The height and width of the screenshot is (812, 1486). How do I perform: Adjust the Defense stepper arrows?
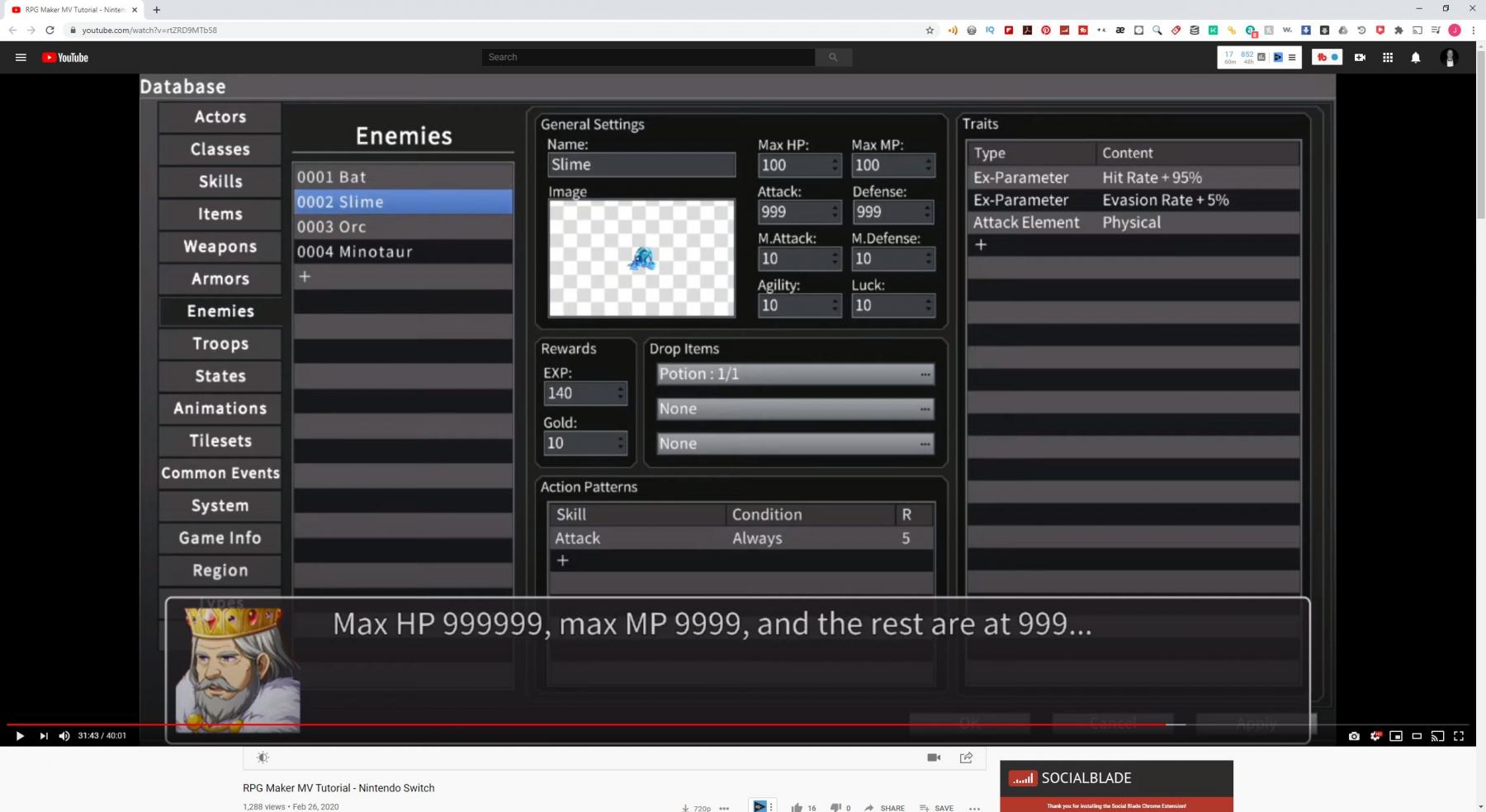pyautogui.click(x=929, y=212)
